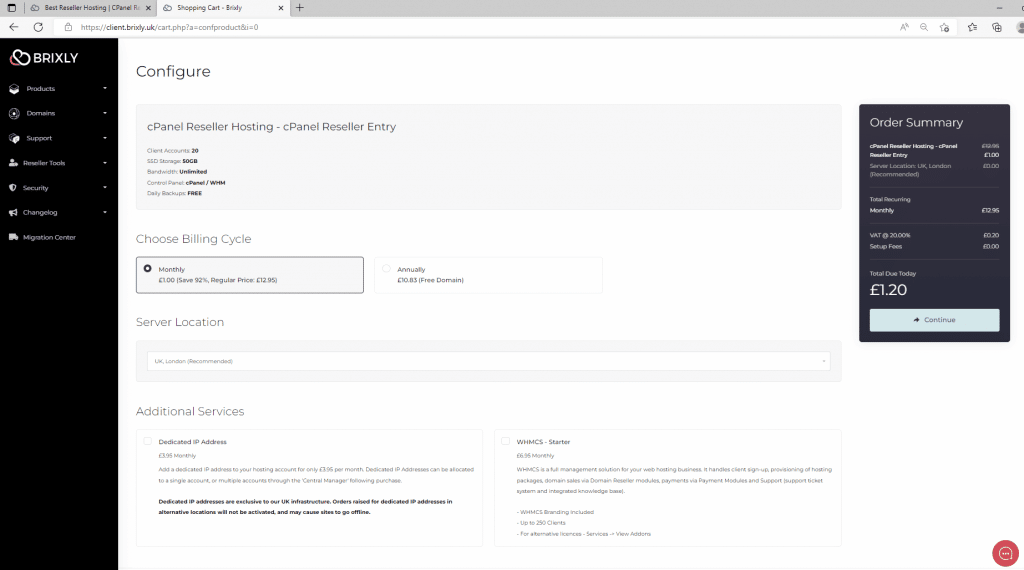Click the Configure page heading

[173, 71]
